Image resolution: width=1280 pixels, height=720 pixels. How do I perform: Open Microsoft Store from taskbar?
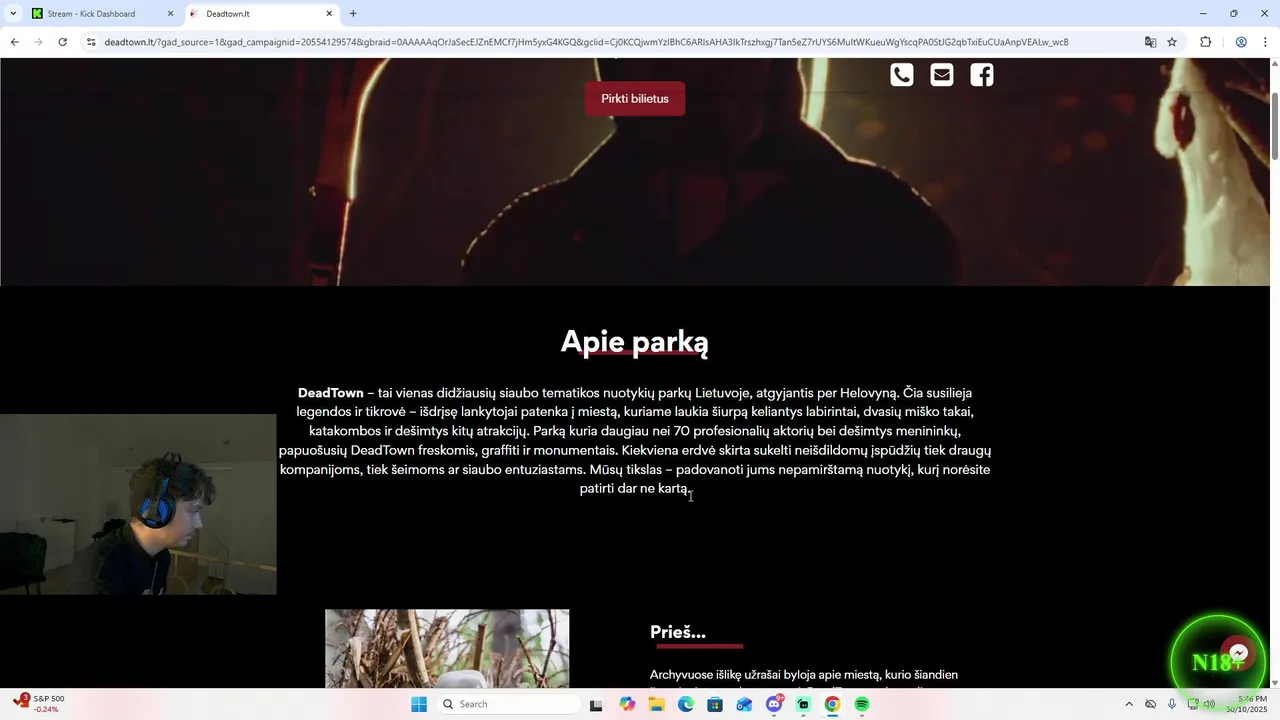[715, 704]
